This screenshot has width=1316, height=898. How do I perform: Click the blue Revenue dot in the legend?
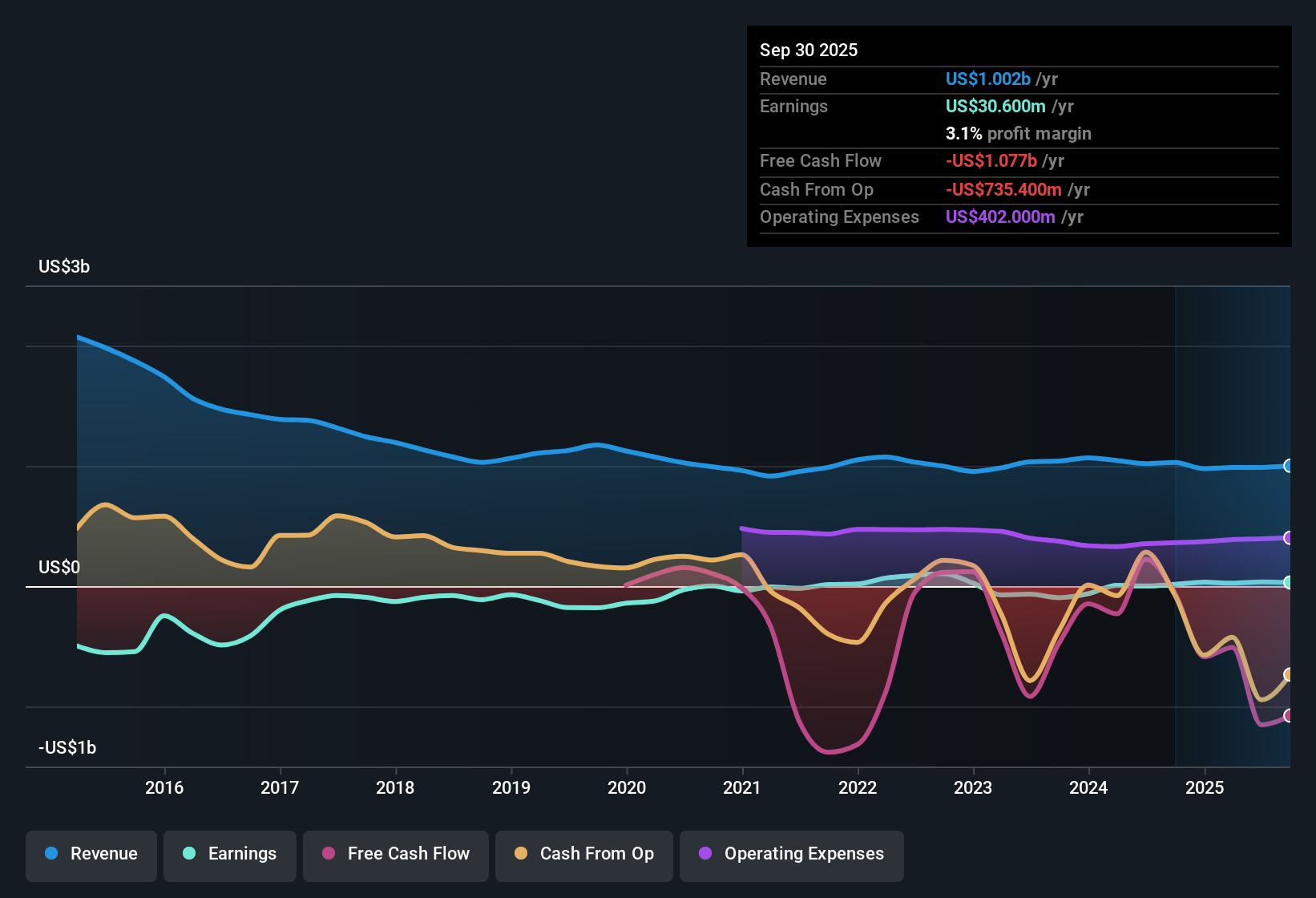click(51, 854)
